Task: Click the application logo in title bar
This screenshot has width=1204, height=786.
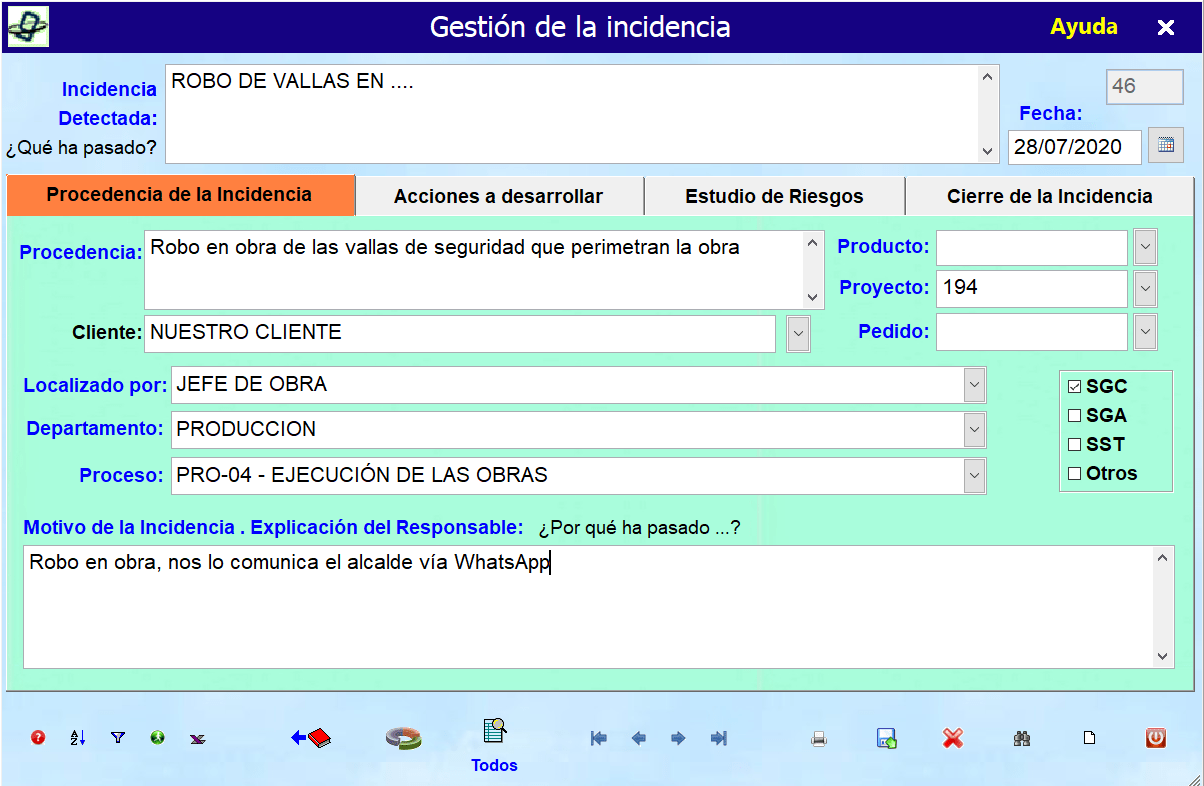Action: [x=27, y=26]
